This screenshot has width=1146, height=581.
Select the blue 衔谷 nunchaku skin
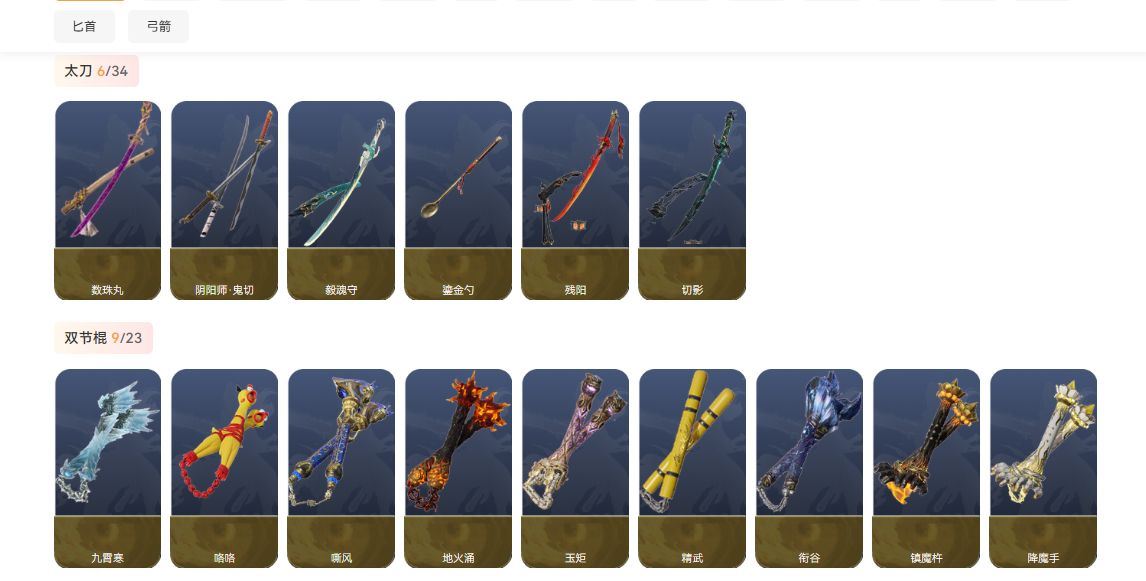[x=809, y=468]
